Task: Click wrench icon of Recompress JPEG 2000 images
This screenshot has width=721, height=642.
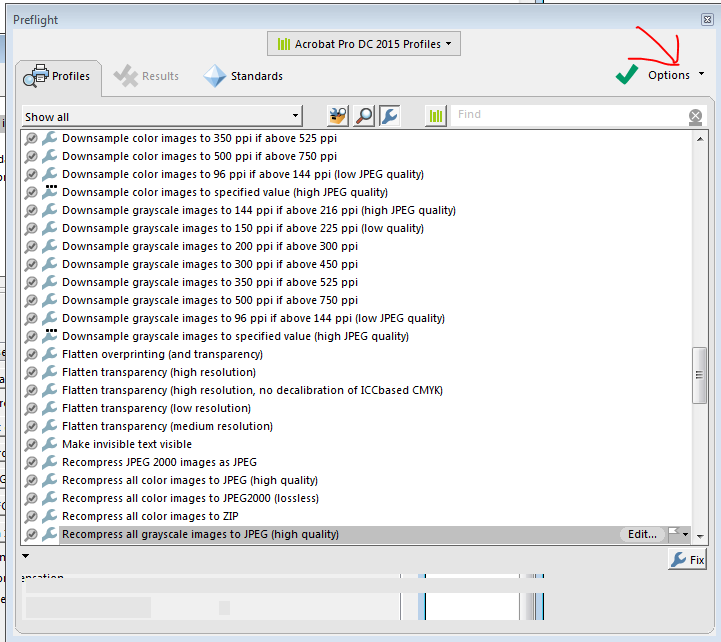Action: click(49, 462)
